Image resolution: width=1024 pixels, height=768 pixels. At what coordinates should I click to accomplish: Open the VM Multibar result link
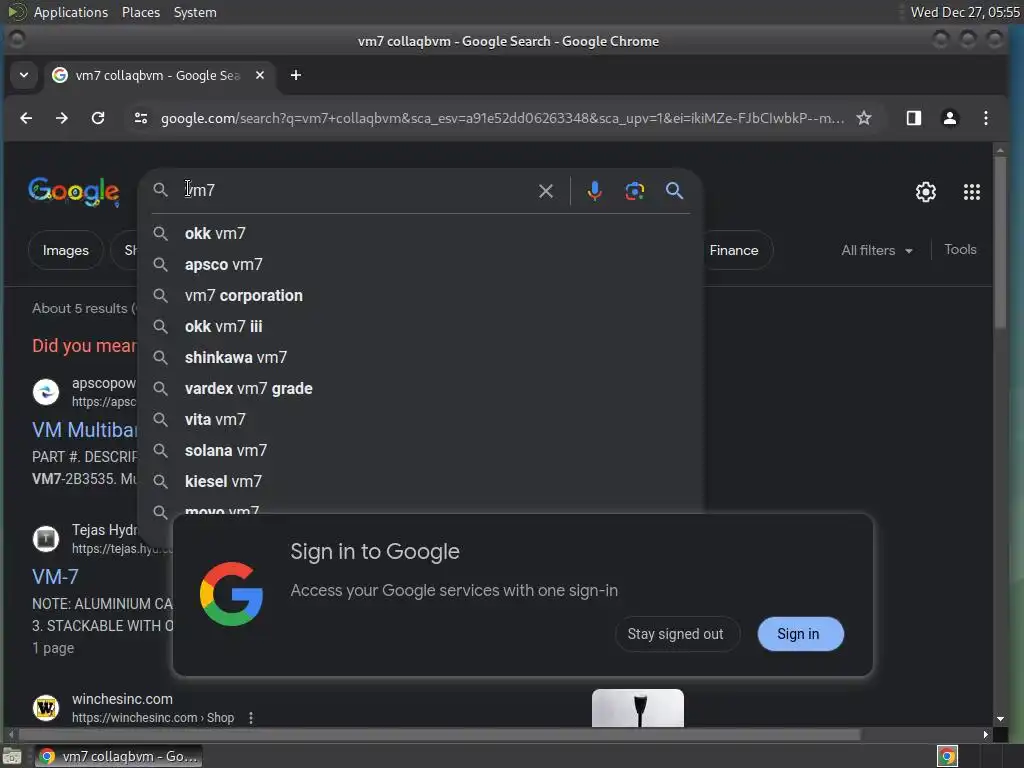click(x=85, y=430)
